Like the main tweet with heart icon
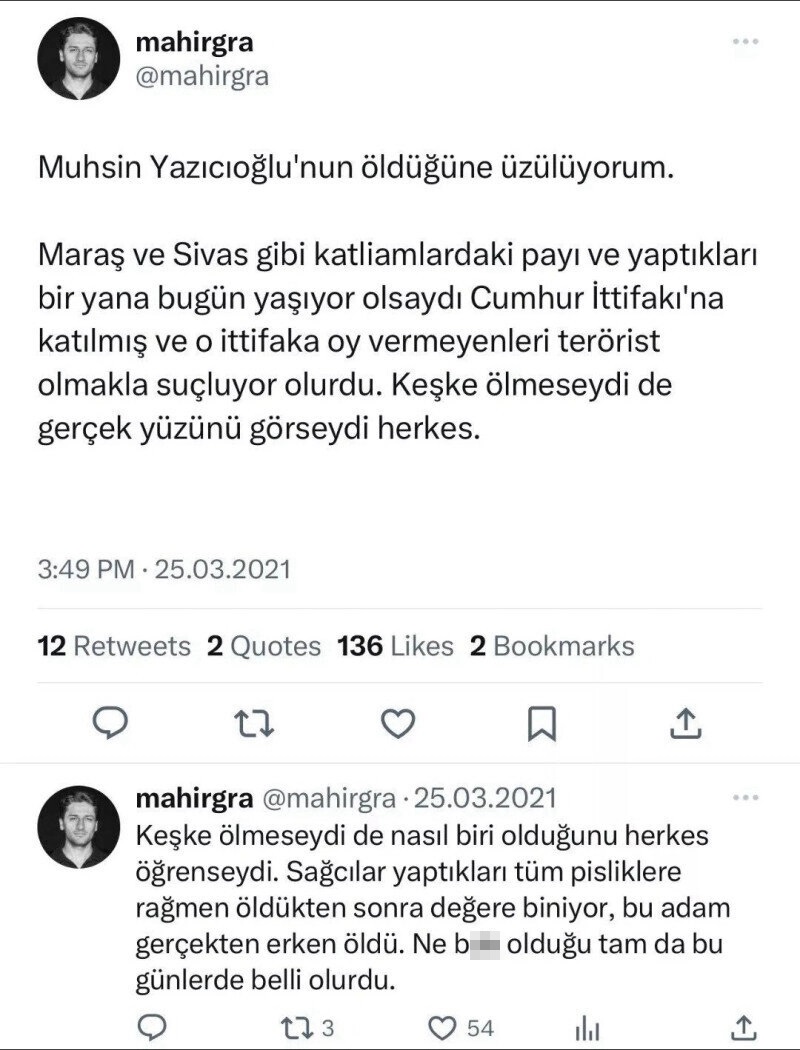 click(400, 723)
